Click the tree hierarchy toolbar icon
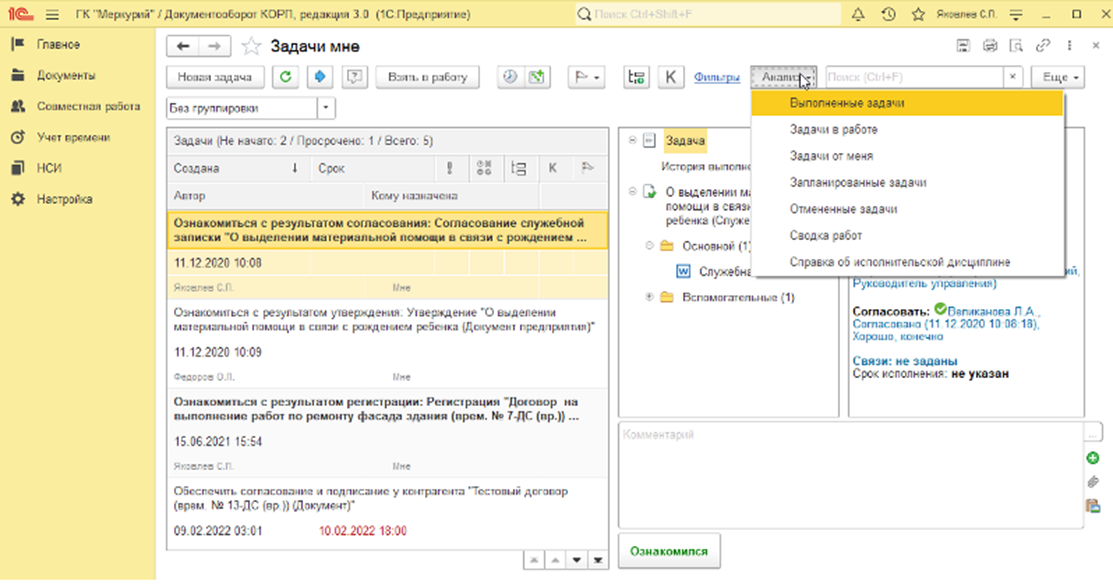Screen dimensions: 1113x584 [636, 77]
